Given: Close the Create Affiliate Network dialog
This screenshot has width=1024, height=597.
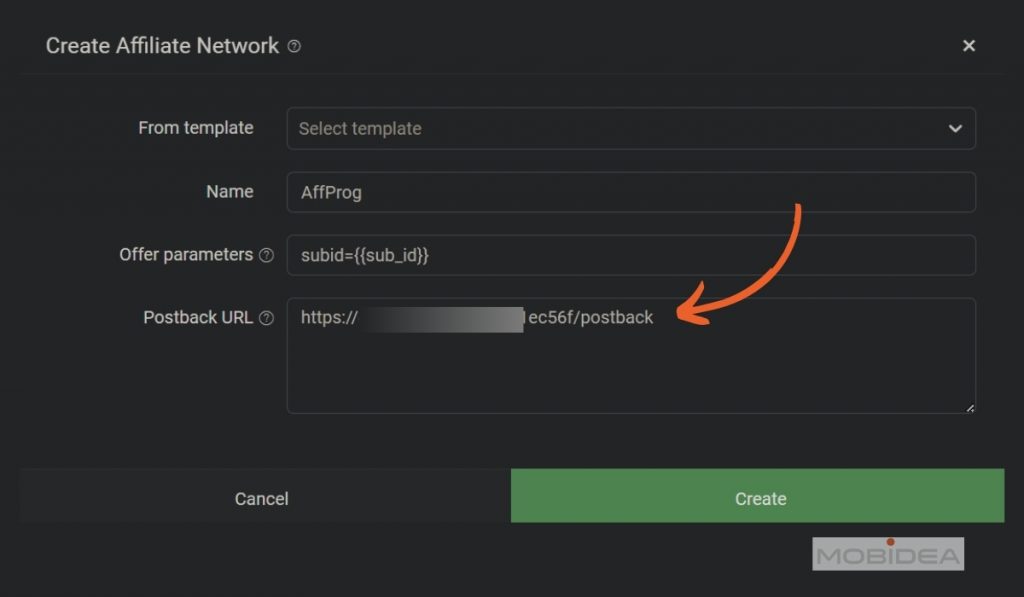Looking at the screenshot, I should point(968,46).
